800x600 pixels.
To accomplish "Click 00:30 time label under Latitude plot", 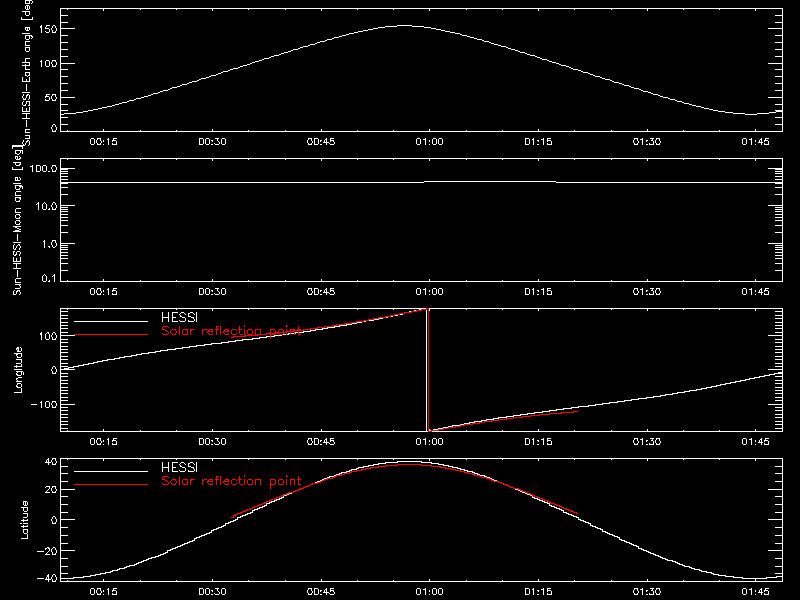I will (212, 592).
